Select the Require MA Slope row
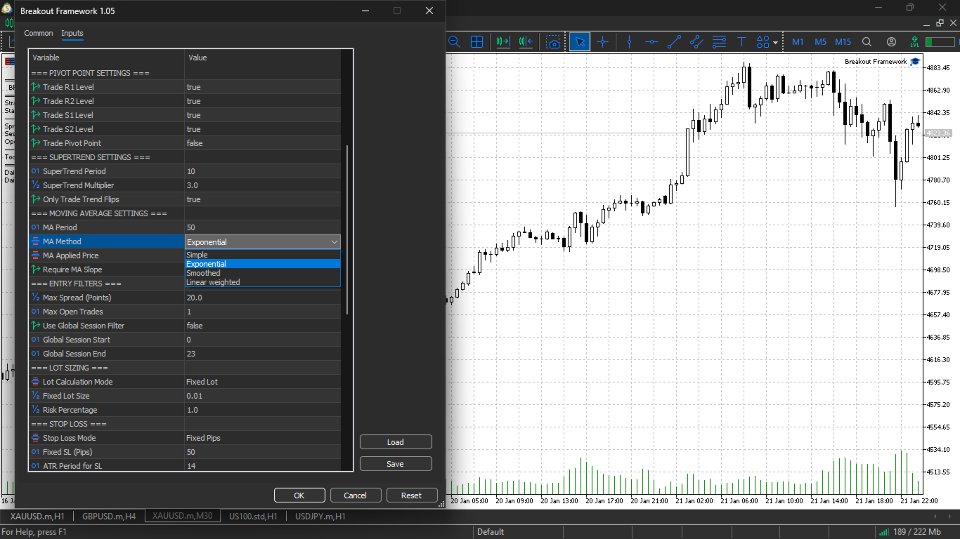The height and width of the screenshot is (539, 960). (x=107, y=270)
